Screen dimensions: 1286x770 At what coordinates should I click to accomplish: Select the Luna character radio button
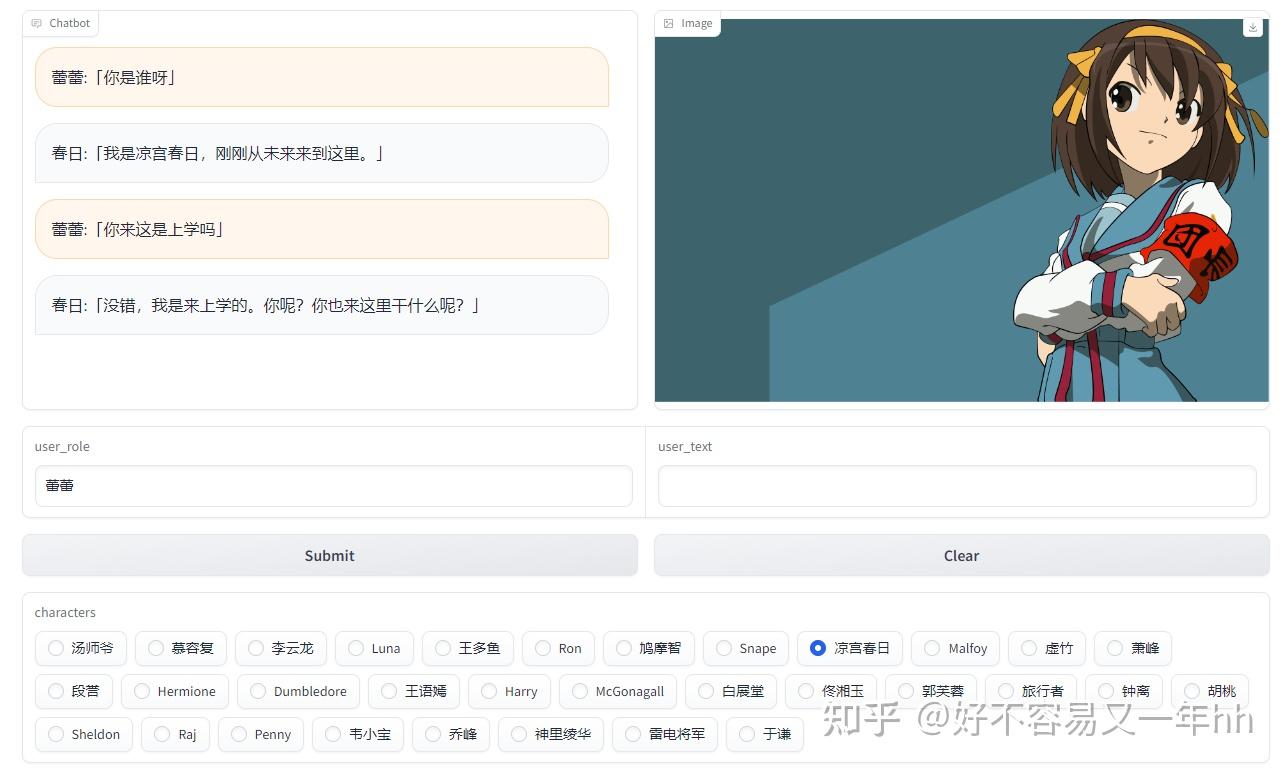pos(355,648)
